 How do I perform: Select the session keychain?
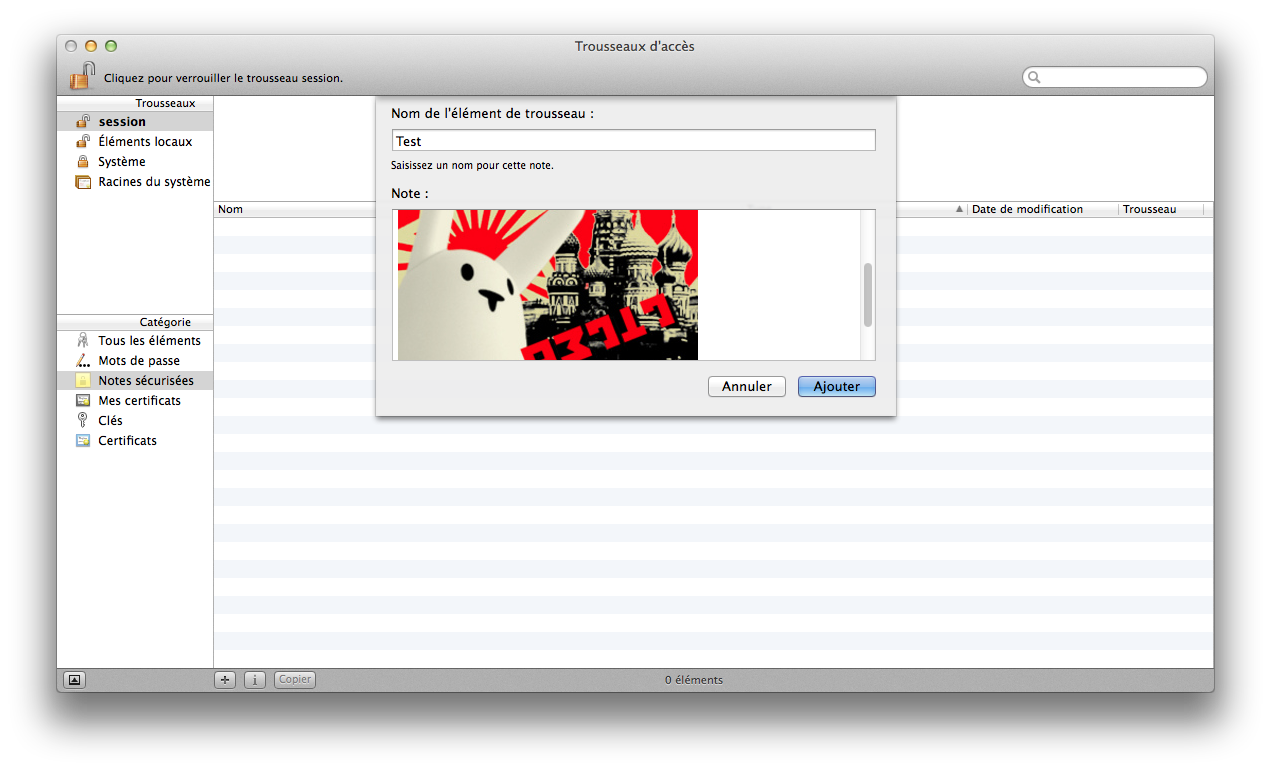(x=135, y=122)
